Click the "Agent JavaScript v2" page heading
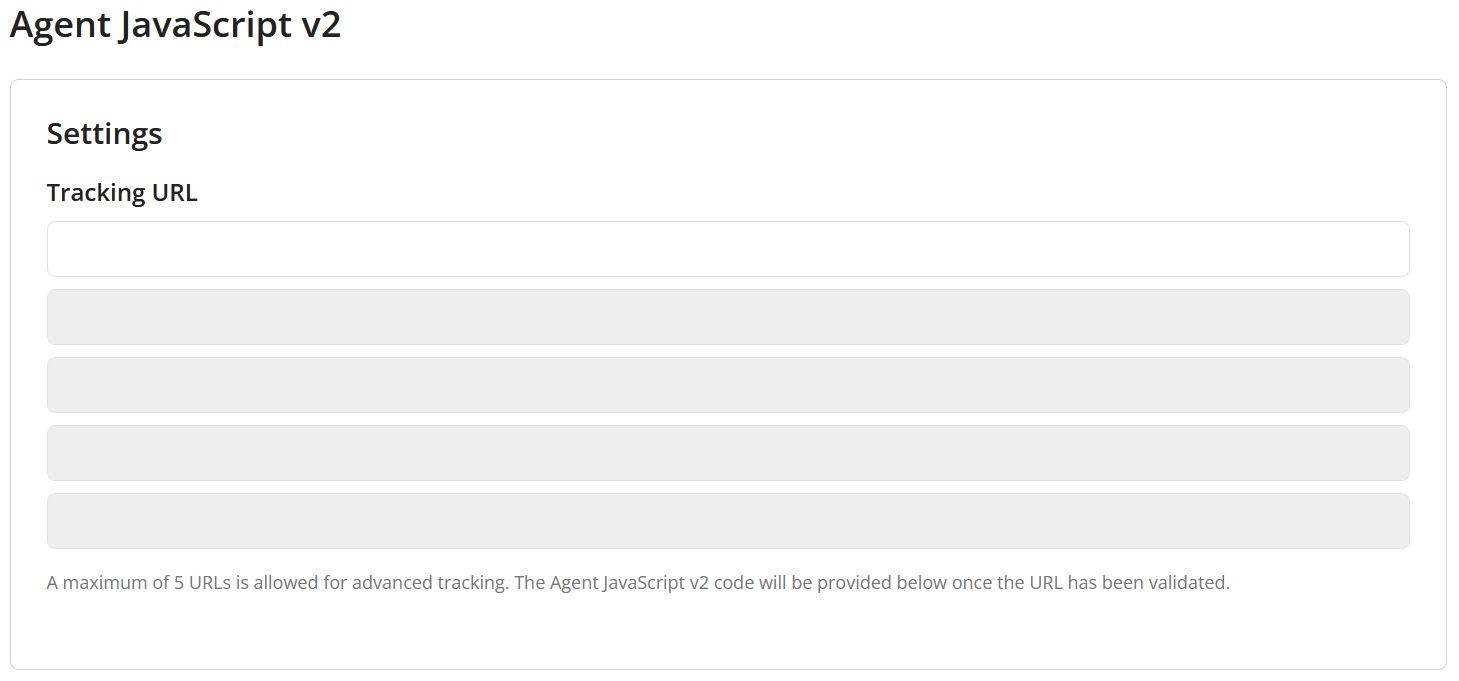Viewport: 1459px width, 681px height. (175, 25)
